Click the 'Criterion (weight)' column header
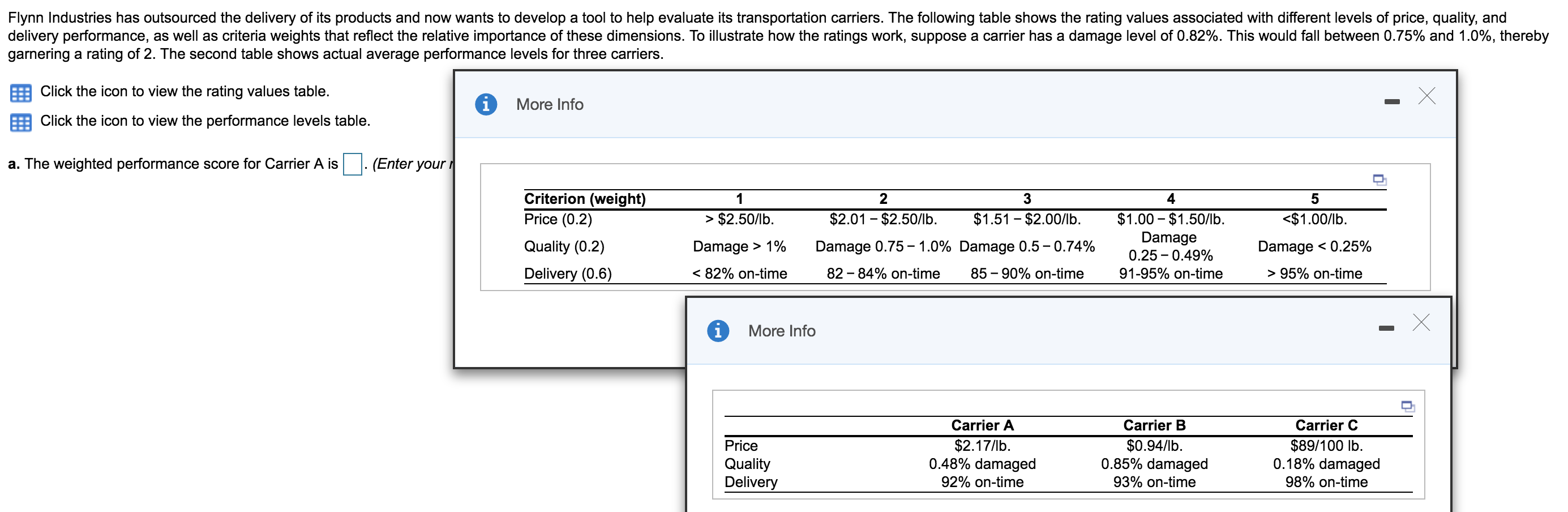1568x512 pixels. pyautogui.click(x=585, y=199)
